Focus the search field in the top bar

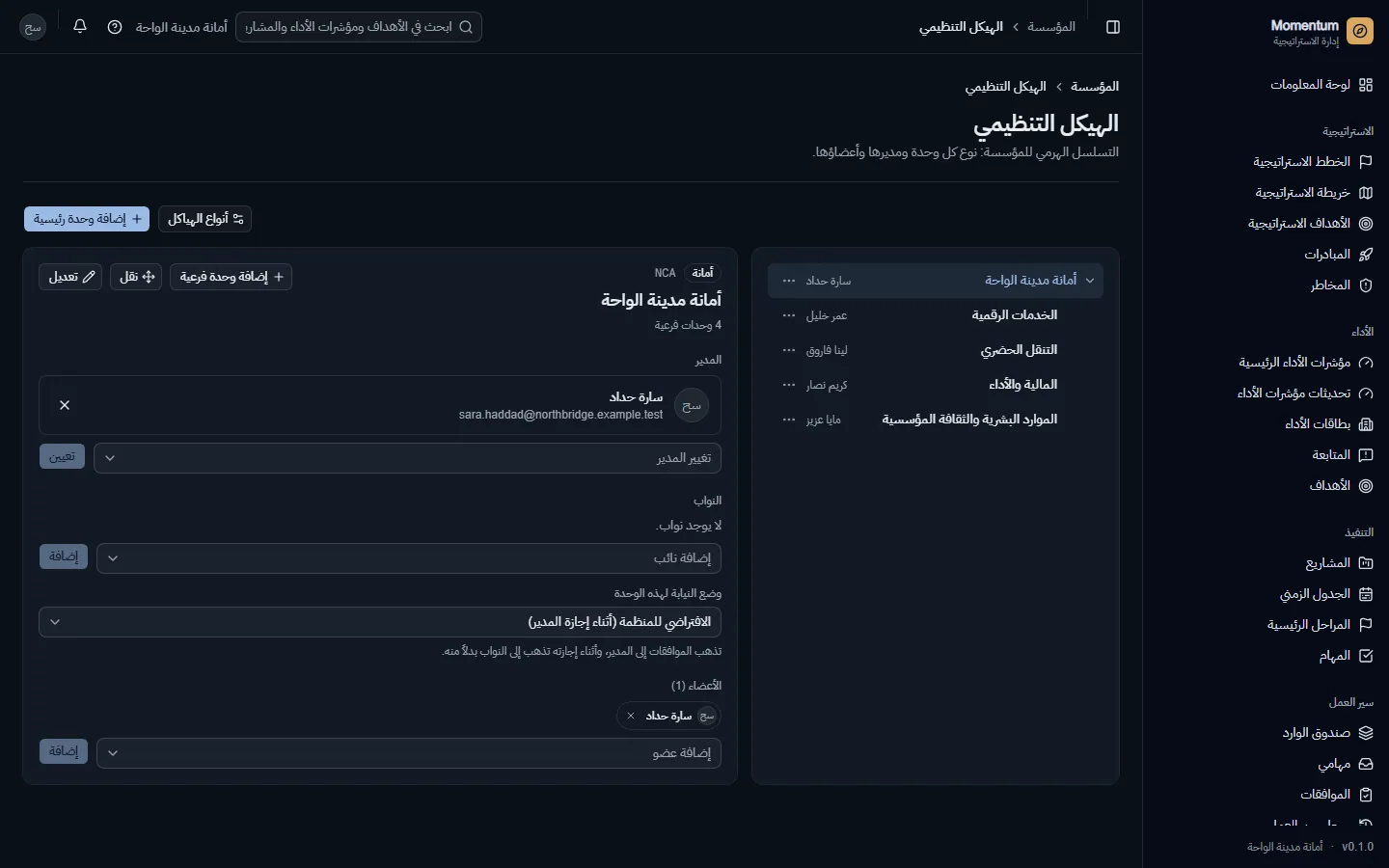point(359,27)
